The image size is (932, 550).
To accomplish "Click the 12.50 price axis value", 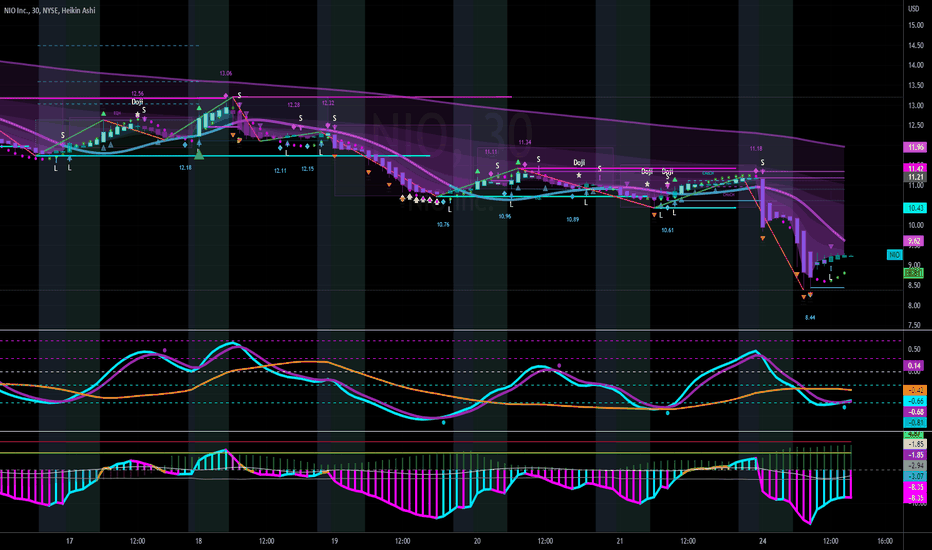I will 916,125.
